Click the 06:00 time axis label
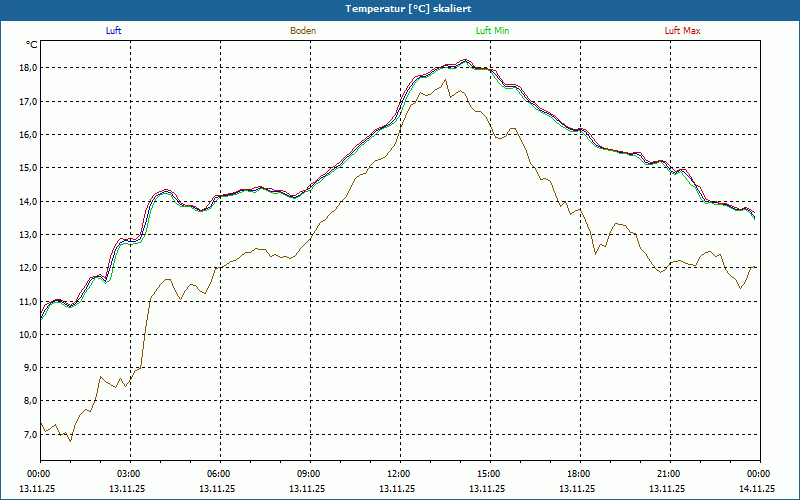The image size is (800, 500). click(x=219, y=474)
